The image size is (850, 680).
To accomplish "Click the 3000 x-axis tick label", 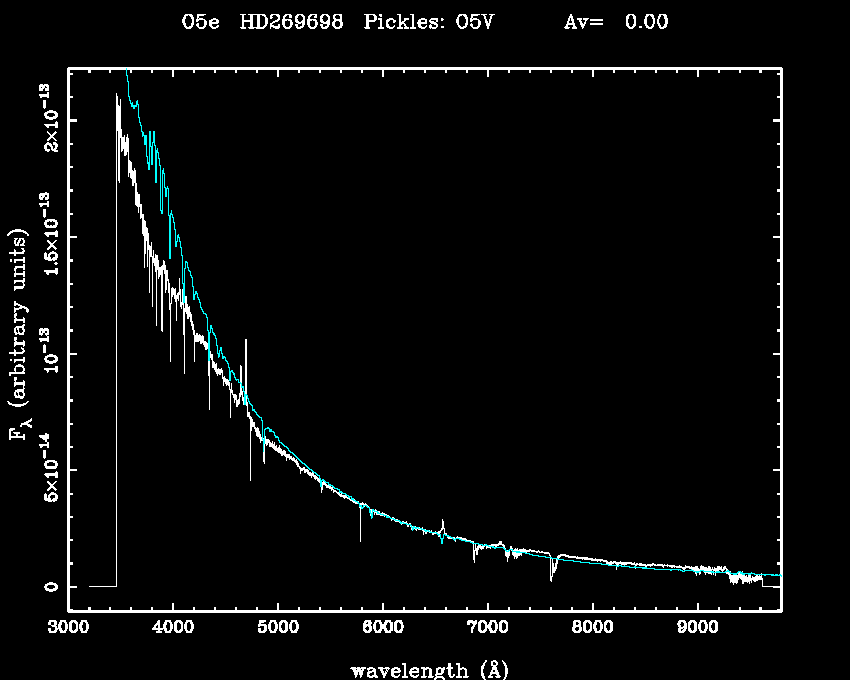I will tap(68, 627).
